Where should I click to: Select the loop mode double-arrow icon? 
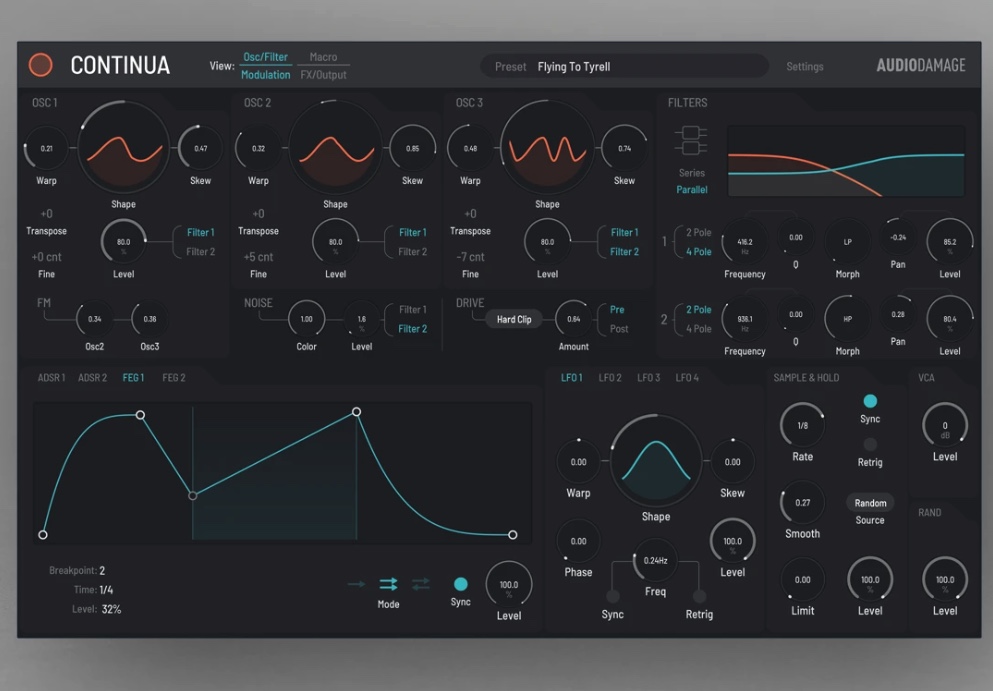click(x=388, y=583)
